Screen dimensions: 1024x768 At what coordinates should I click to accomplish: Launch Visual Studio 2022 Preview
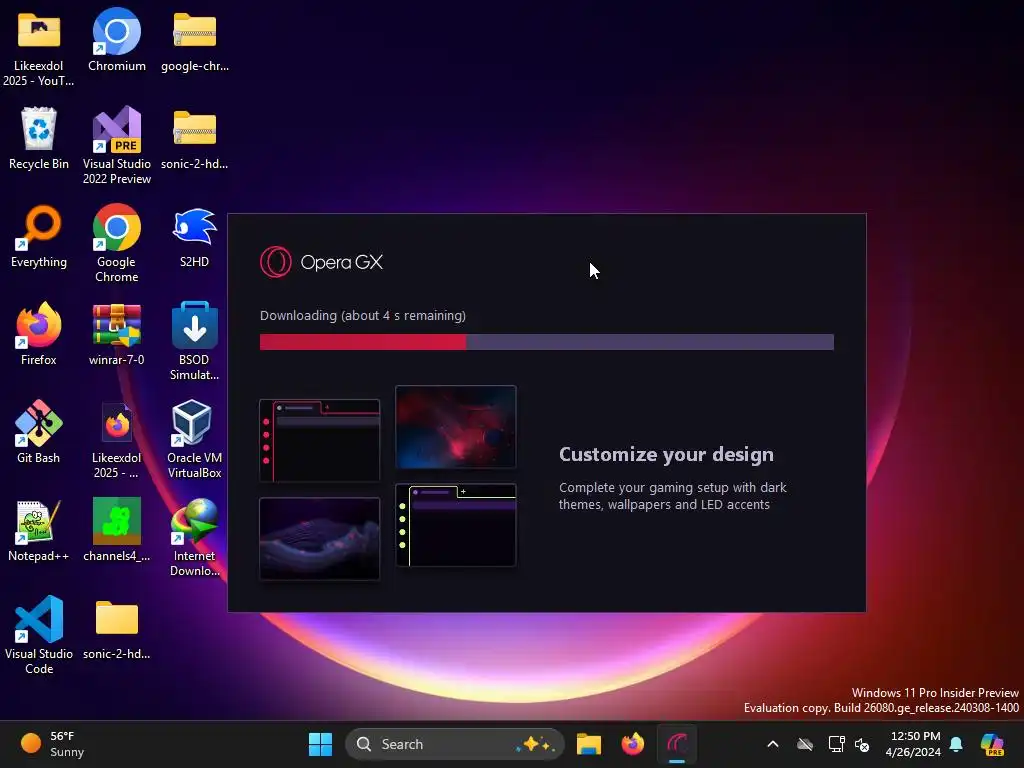(x=117, y=145)
